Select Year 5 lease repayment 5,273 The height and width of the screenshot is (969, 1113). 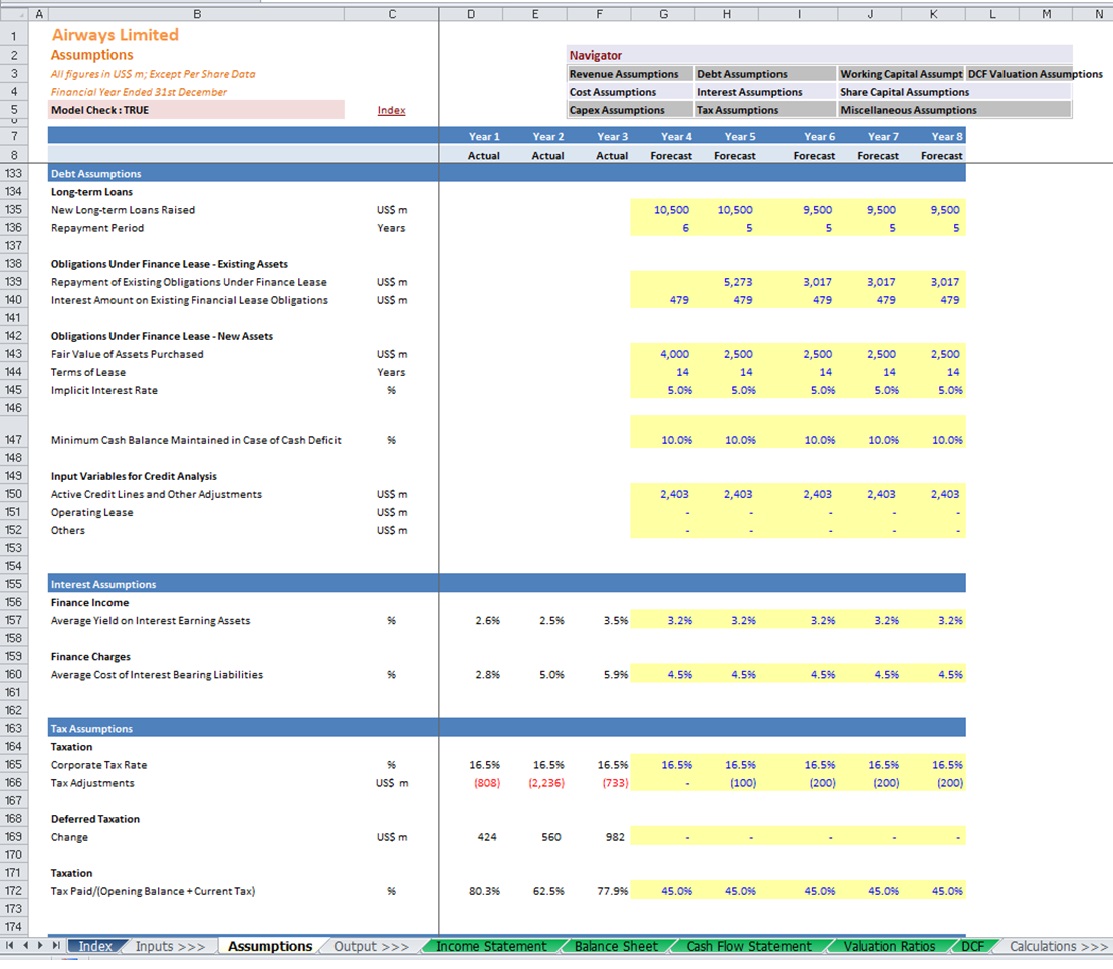coord(727,282)
